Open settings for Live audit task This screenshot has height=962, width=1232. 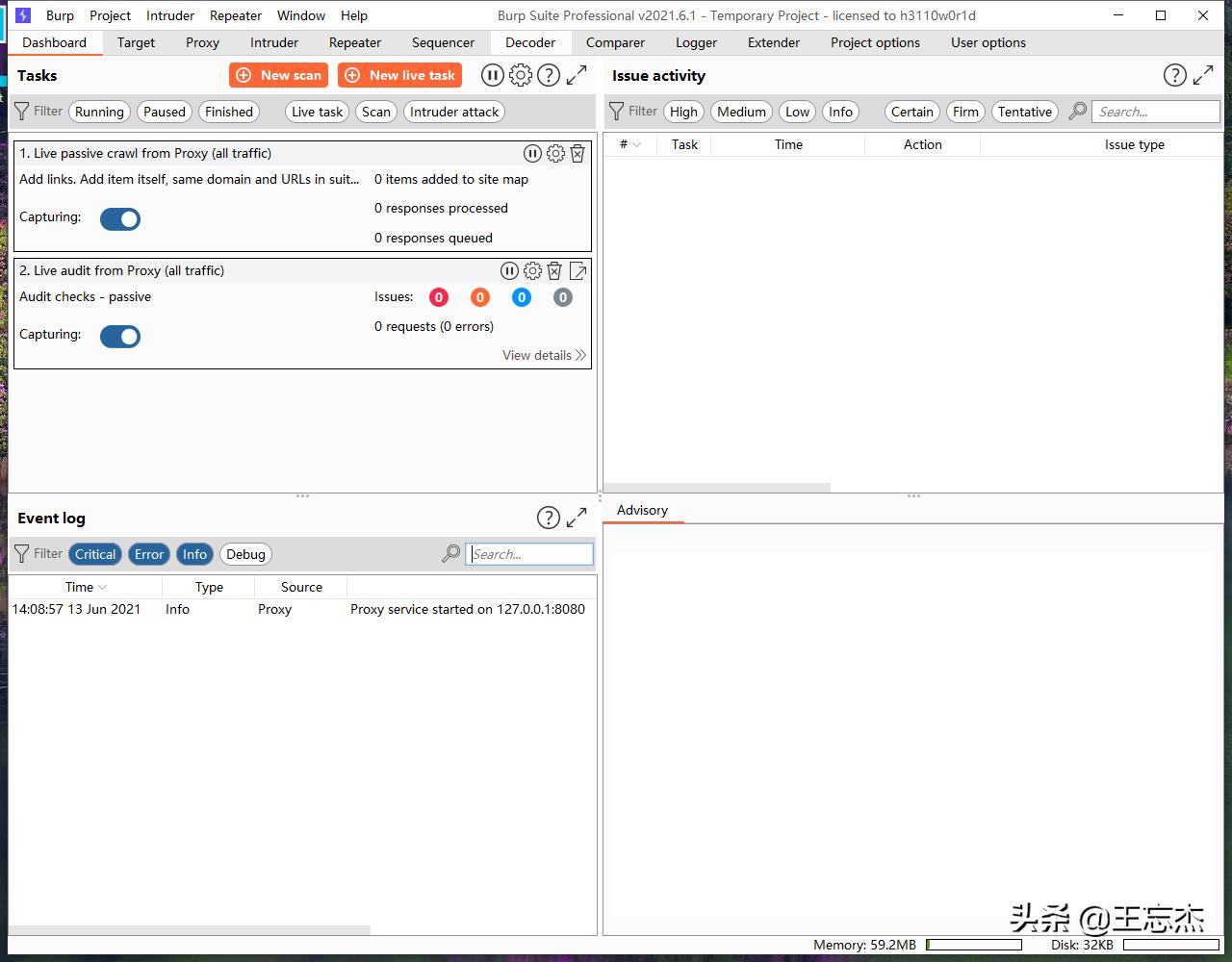point(532,271)
